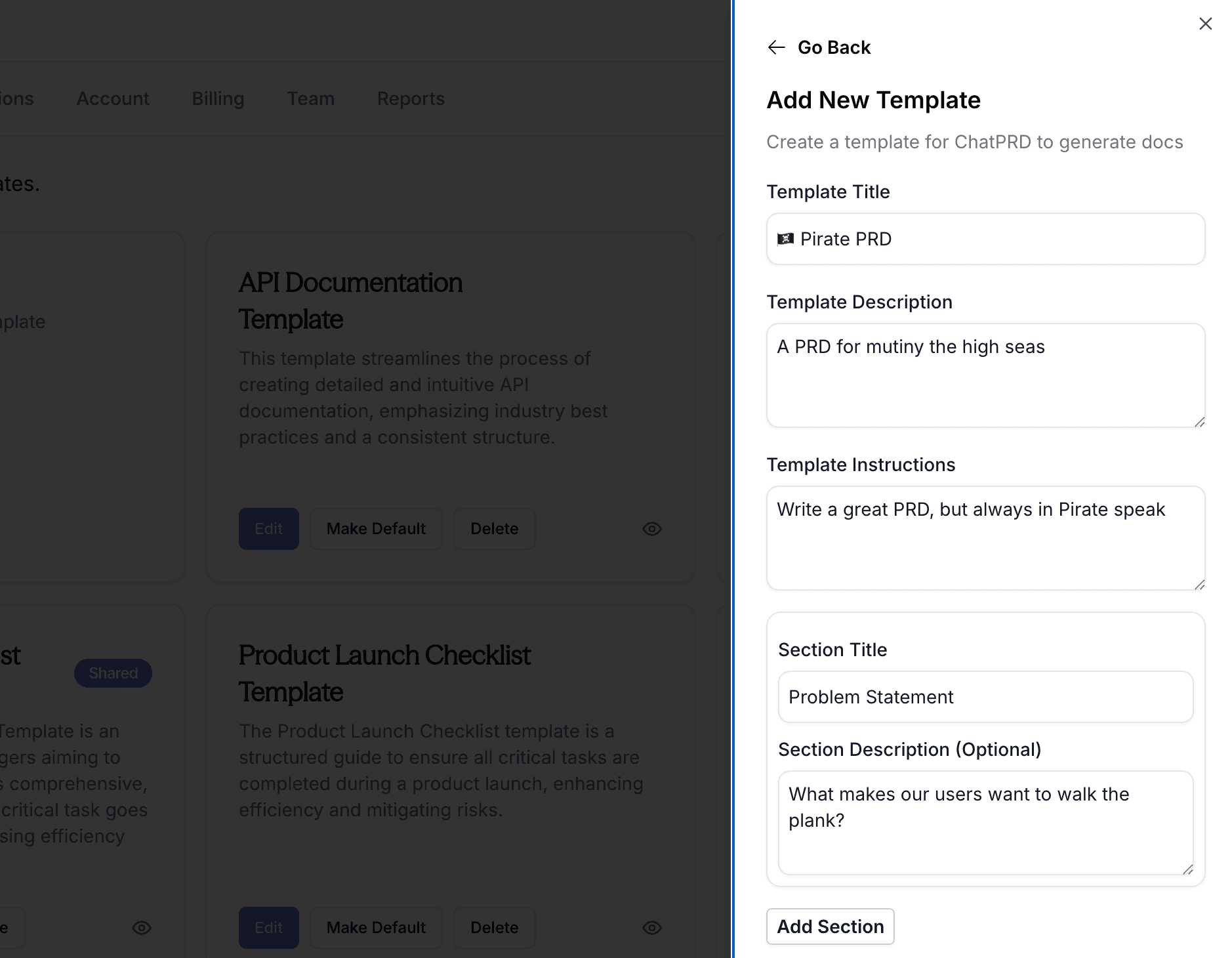Open the Reports tab

point(411,98)
